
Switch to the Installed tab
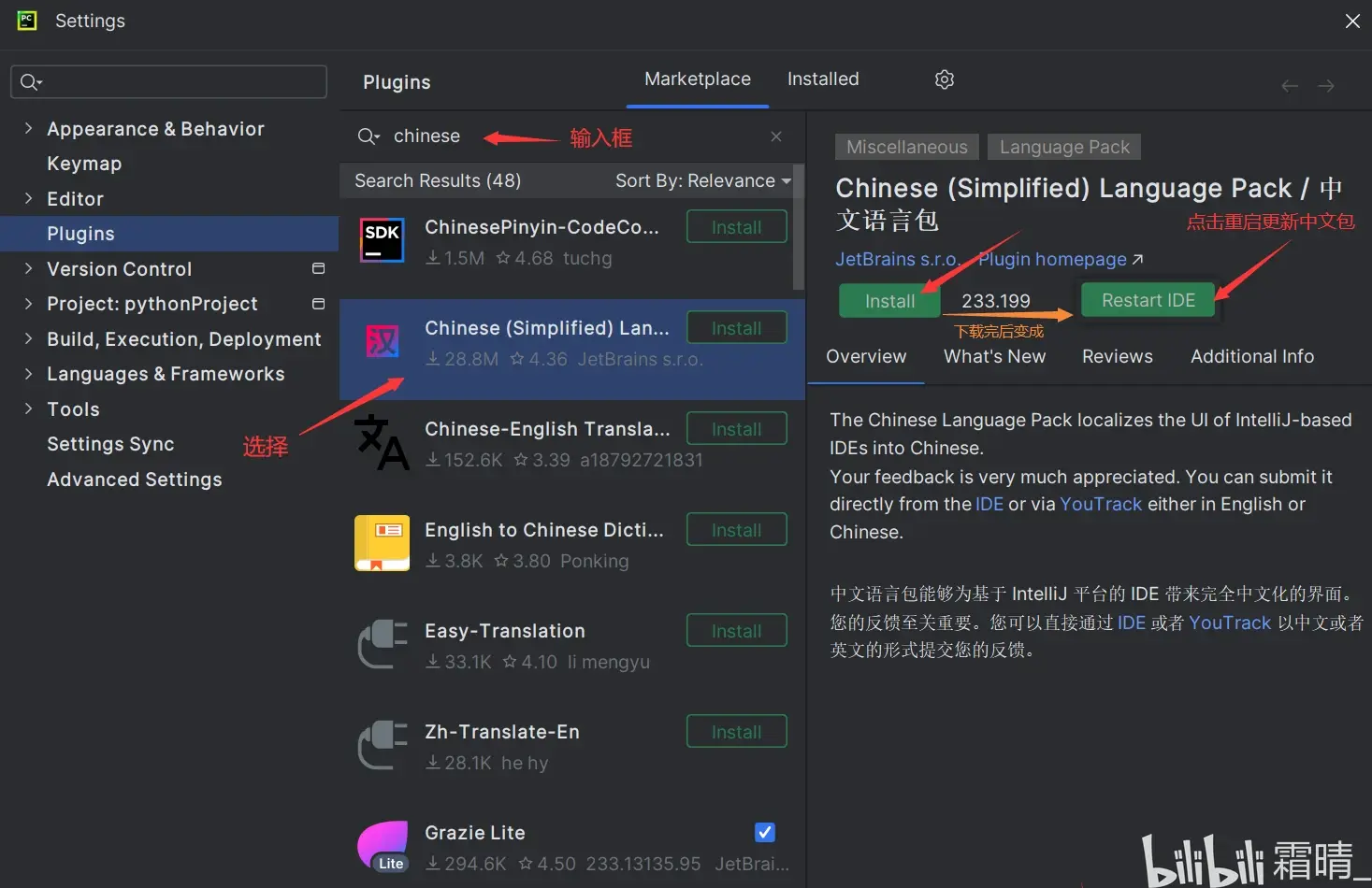click(x=822, y=79)
